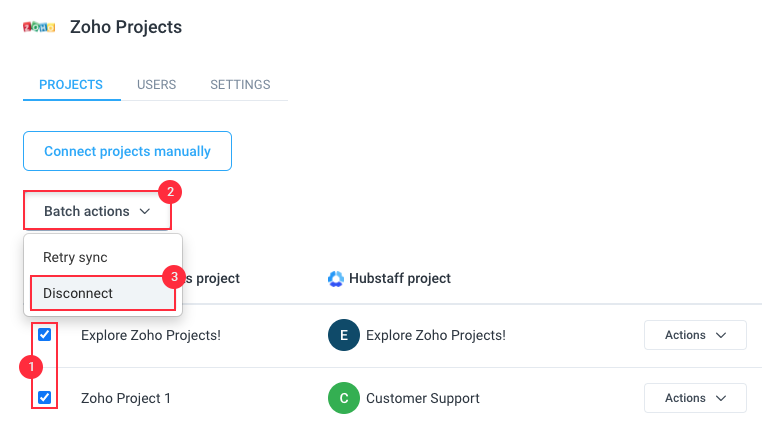Screen dimensions: 769x438
Task: Click the red step 1 marker badge
Action: (31, 367)
